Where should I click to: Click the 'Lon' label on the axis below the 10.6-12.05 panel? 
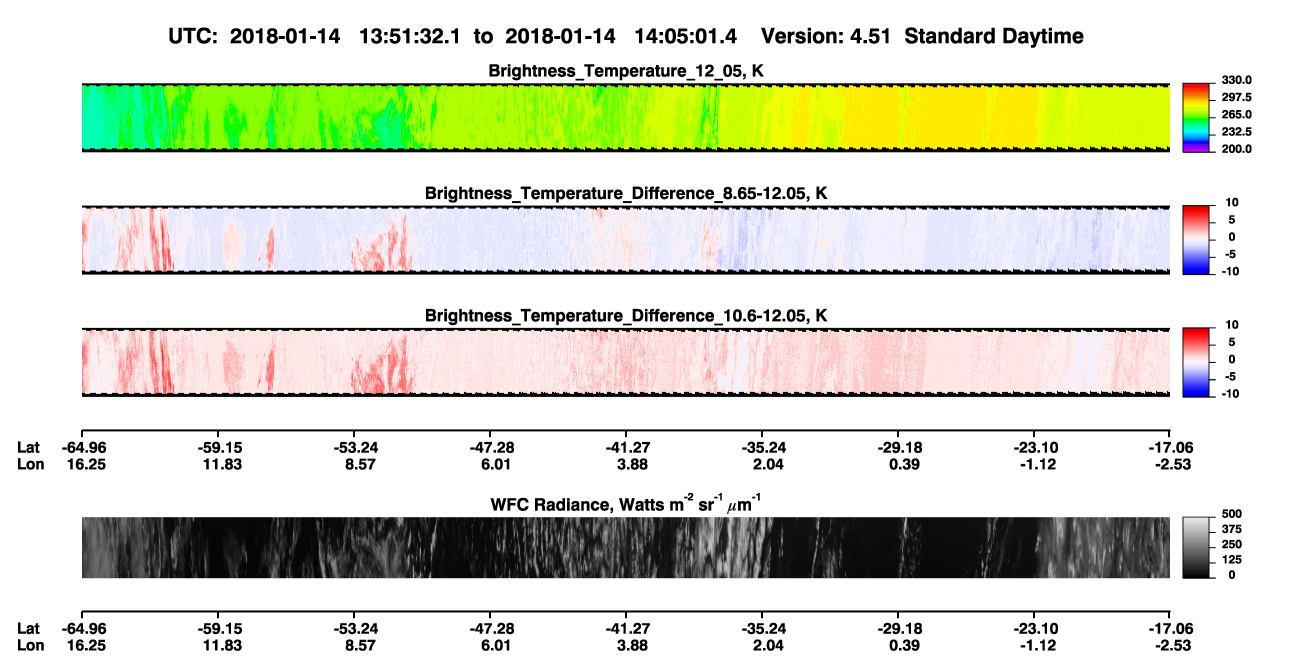tap(30, 463)
